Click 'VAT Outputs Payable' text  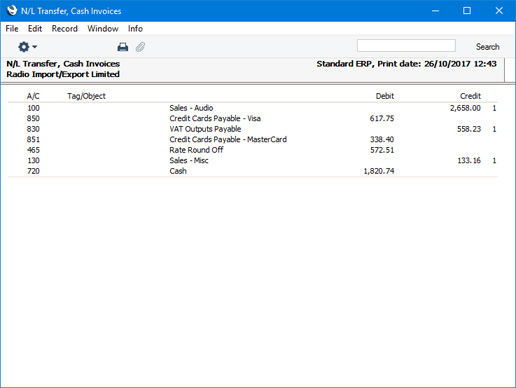click(205, 129)
